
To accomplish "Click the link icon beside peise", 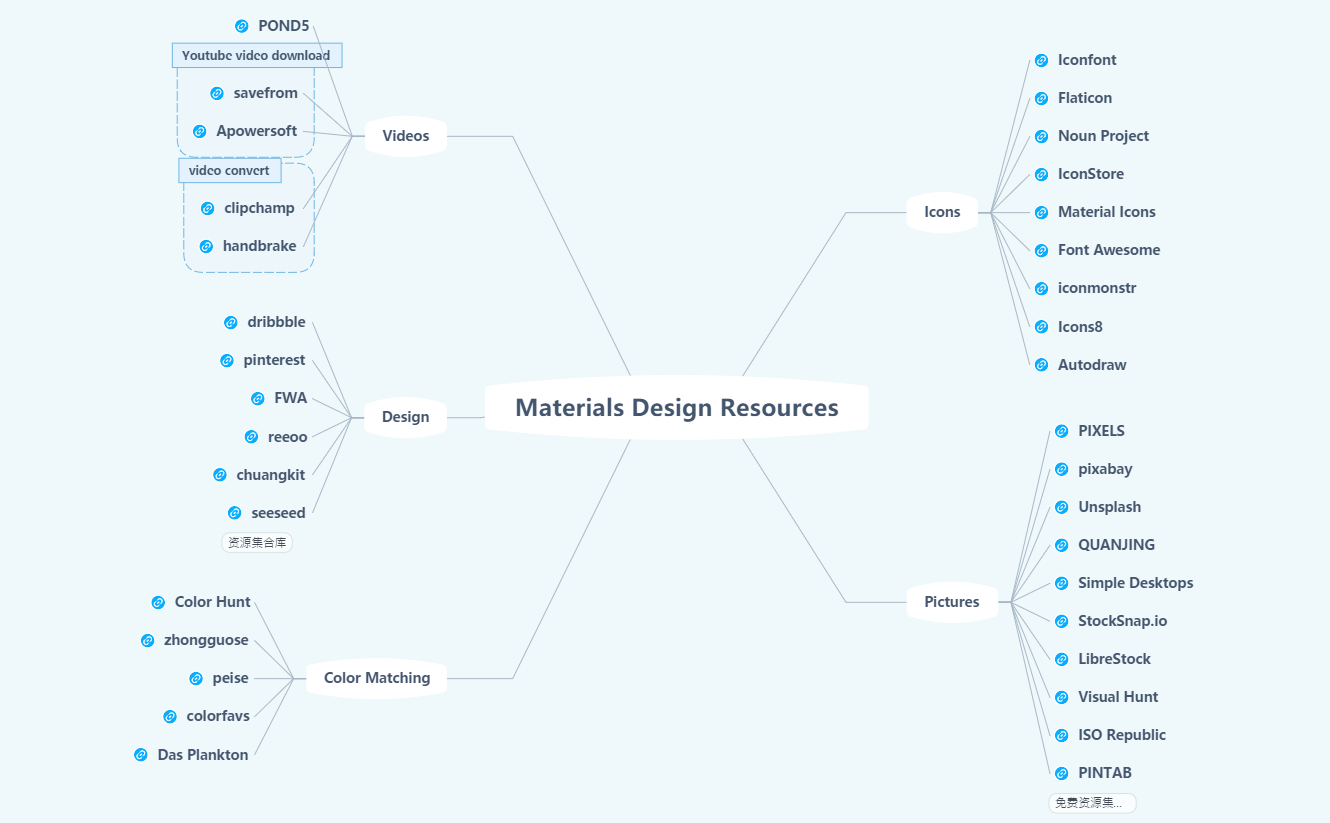I will pos(196,678).
